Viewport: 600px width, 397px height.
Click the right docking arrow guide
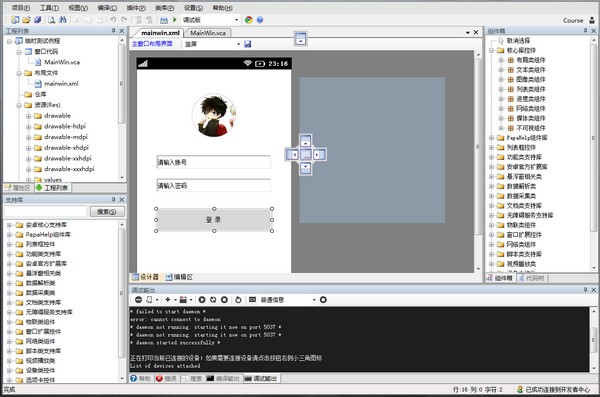pos(319,155)
